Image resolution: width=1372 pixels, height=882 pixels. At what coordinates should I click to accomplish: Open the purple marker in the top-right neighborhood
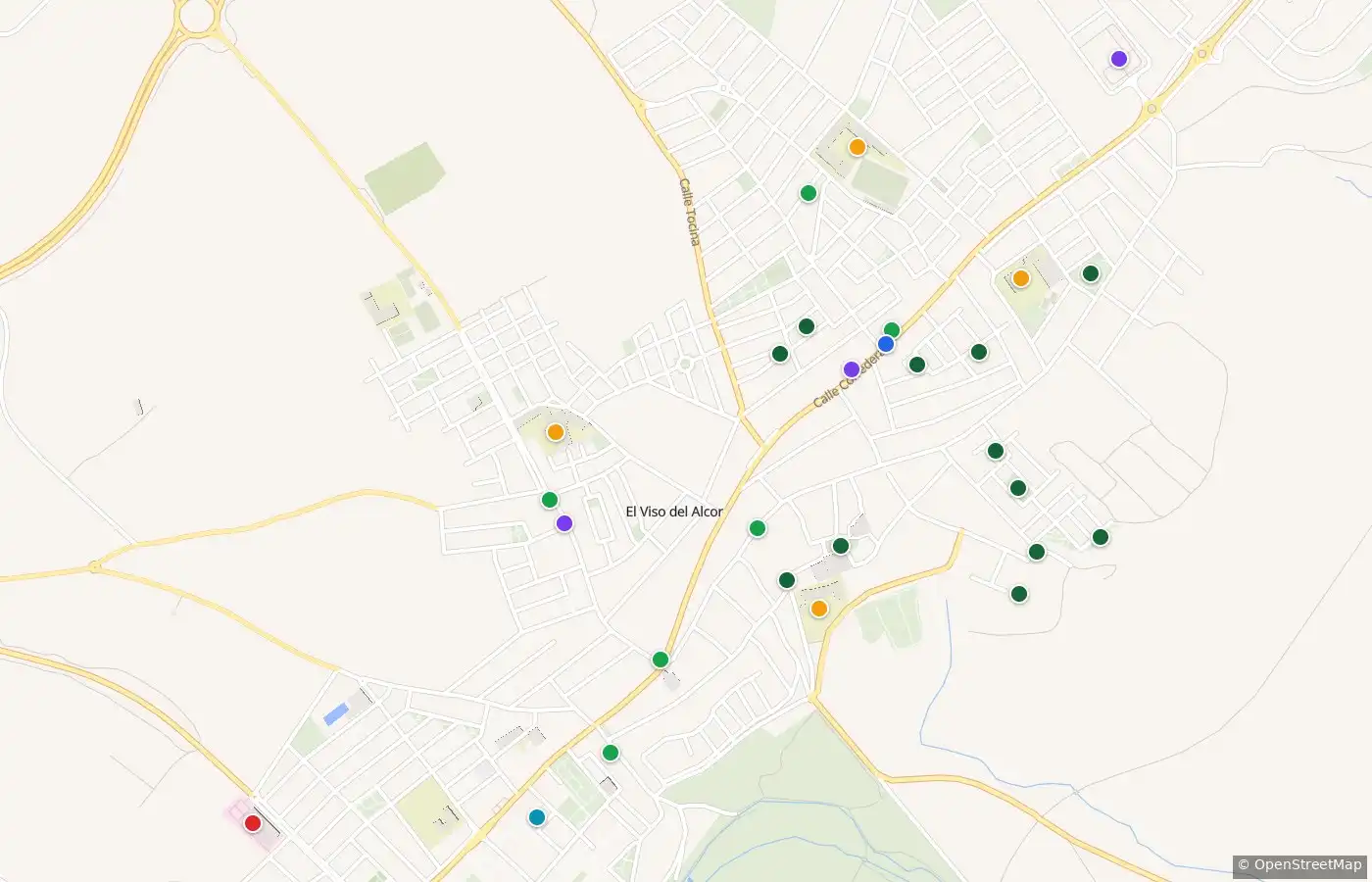(1119, 59)
